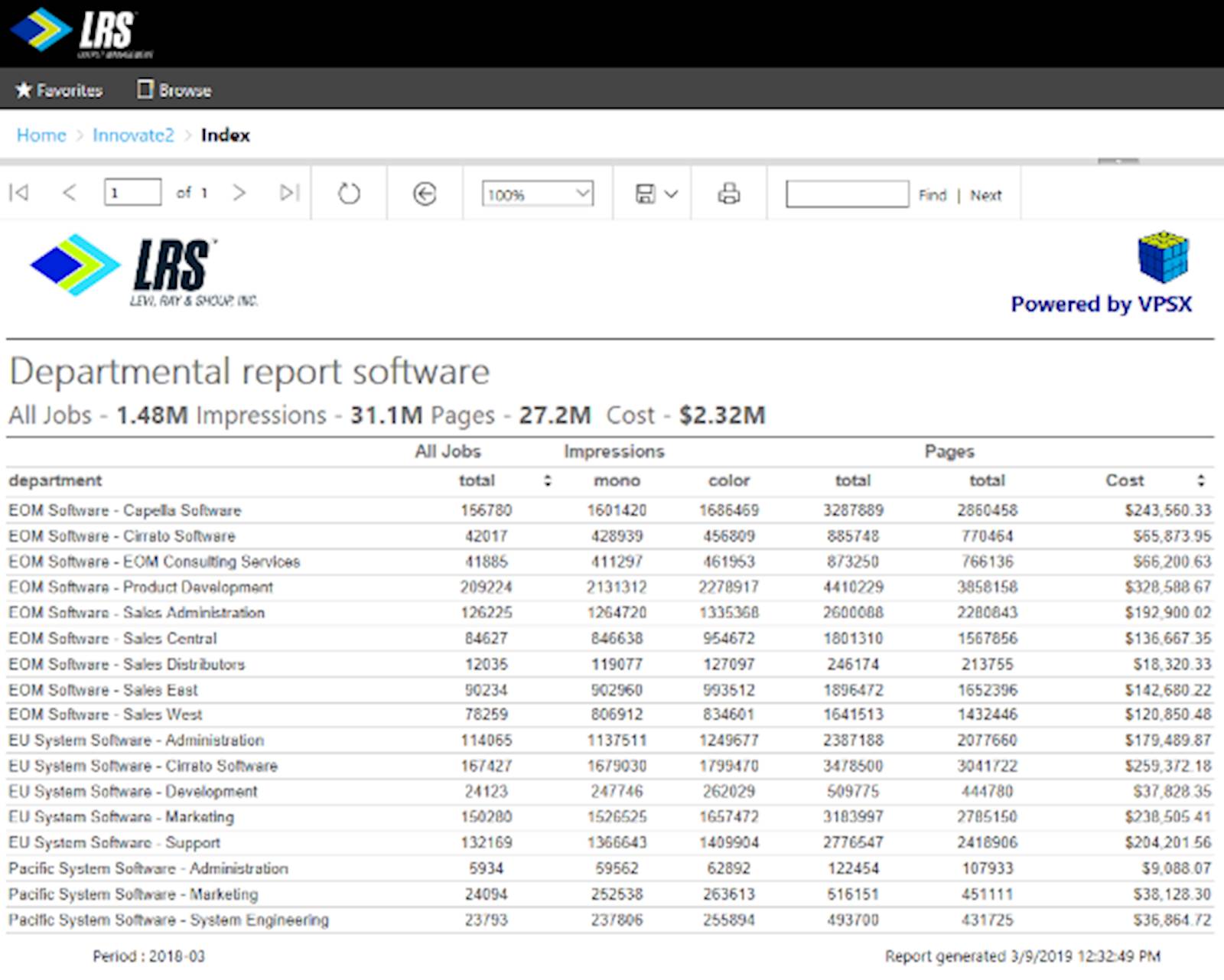Expand the export format dropdown arrow

click(671, 194)
